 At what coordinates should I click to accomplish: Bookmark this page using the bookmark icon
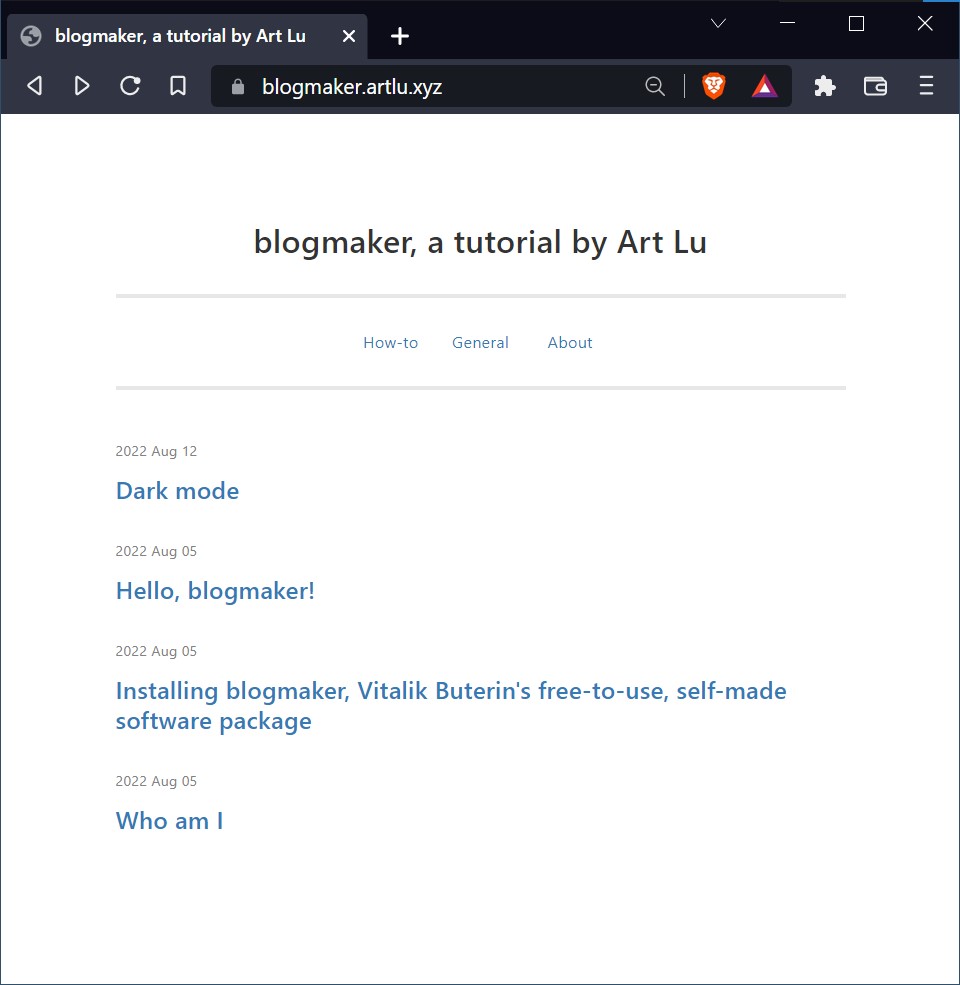(178, 86)
